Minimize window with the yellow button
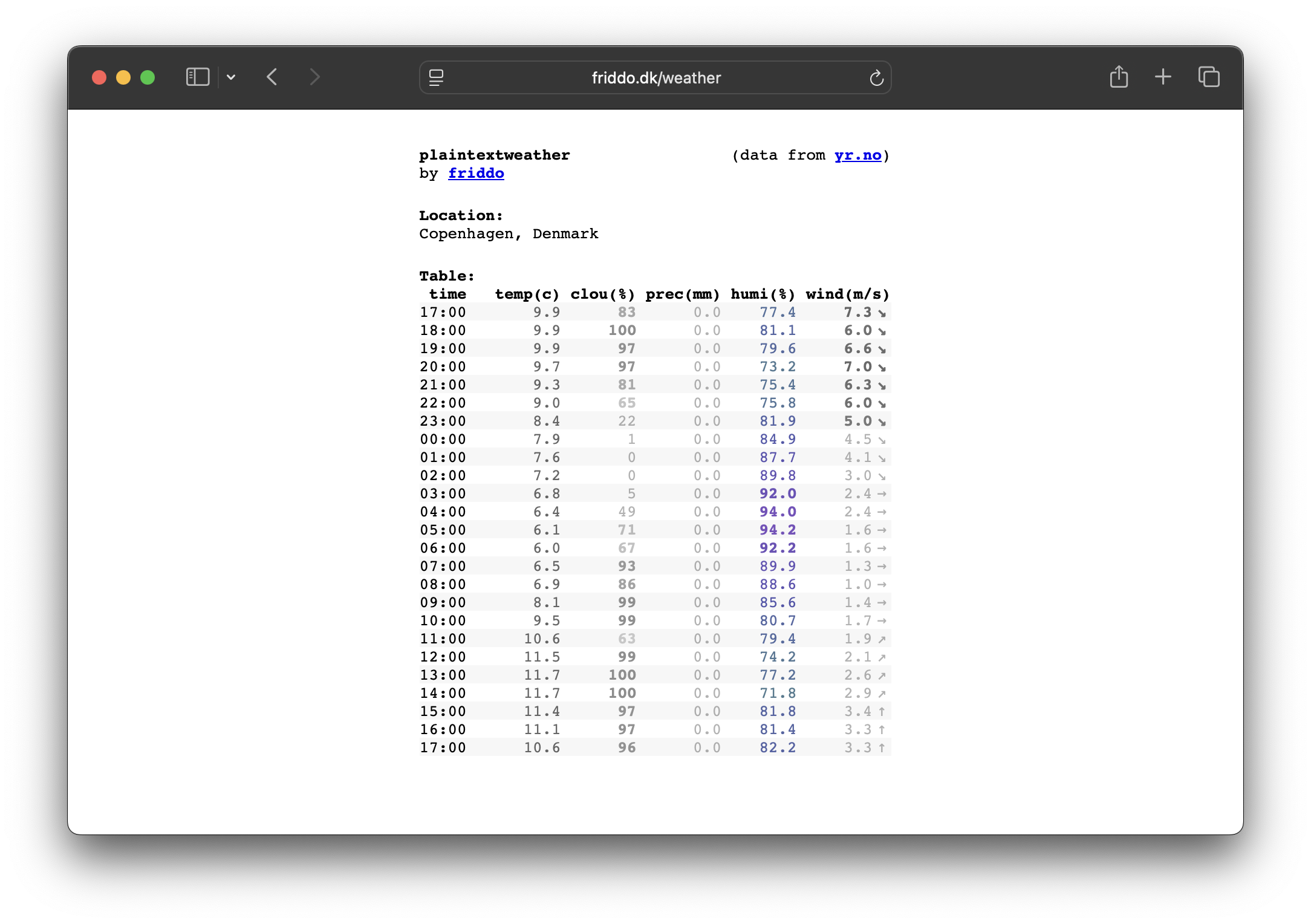Image resolution: width=1311 pixels, height=924 pixels. pos(123,77)
